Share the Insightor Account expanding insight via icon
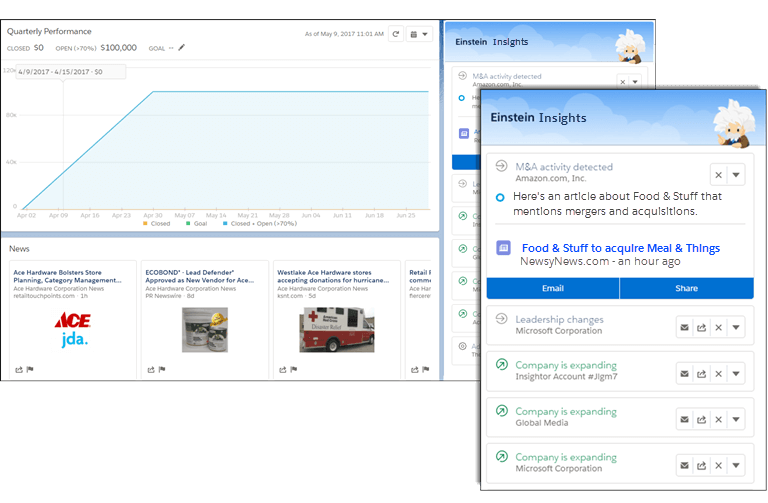768x503 pixels. coord(701,373)
